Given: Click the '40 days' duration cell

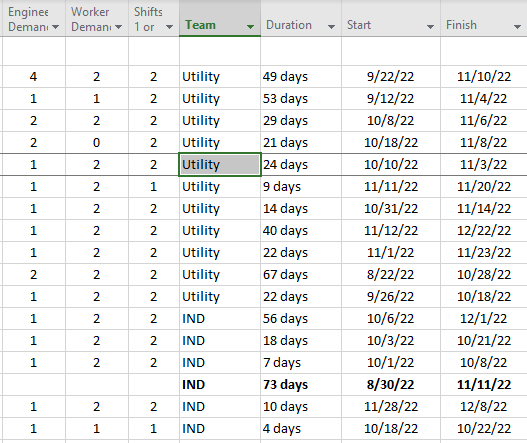Looking at the screenshot, I should pyautogui.click(x=301, y=231).
